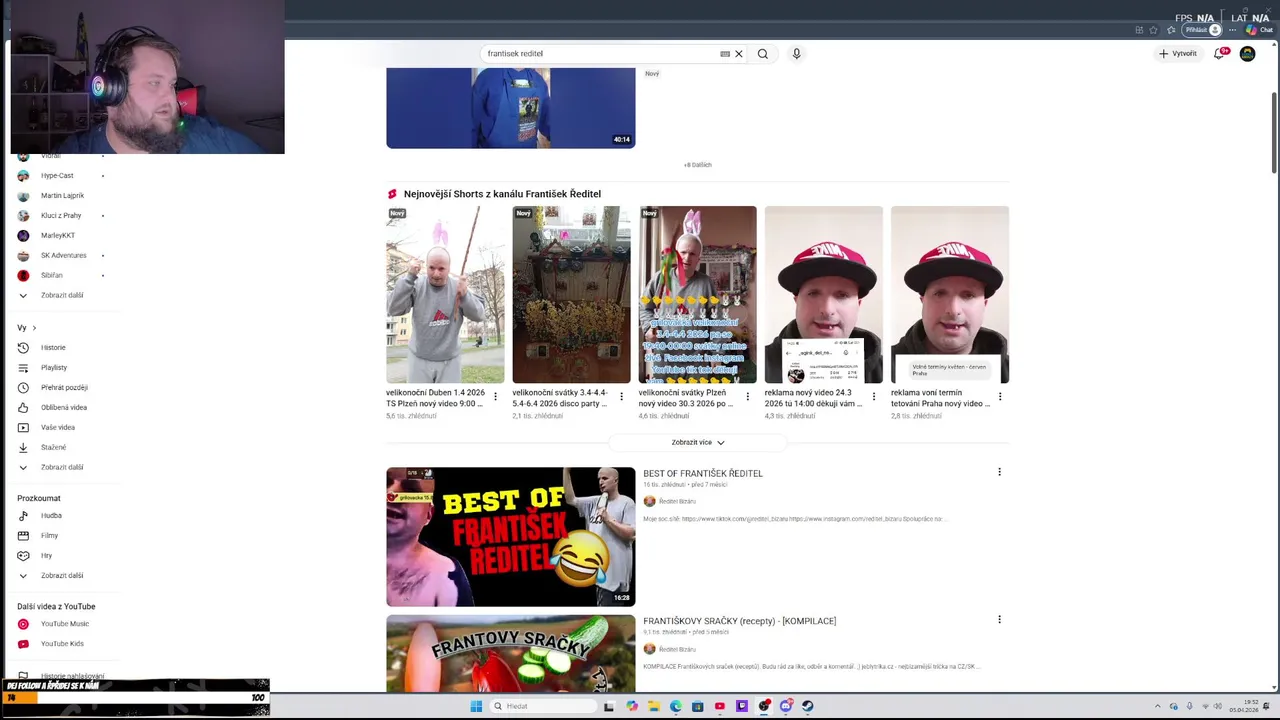
Task: Play the FRANTOVY SRAČKY video thumbnail
Action: (x=511, y=653)
